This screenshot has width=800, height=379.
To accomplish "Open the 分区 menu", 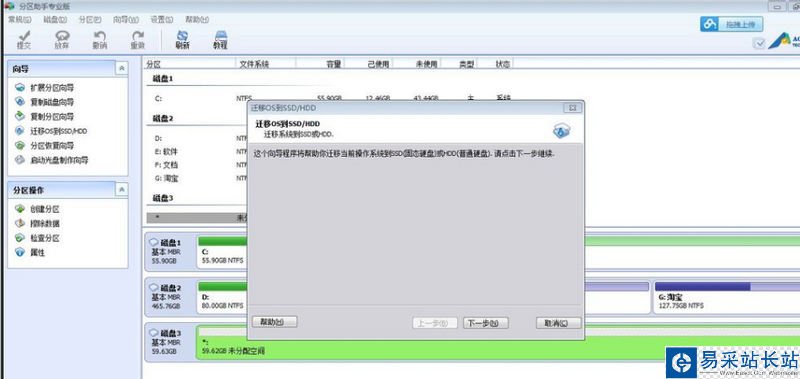I will [x=90, y=19].
